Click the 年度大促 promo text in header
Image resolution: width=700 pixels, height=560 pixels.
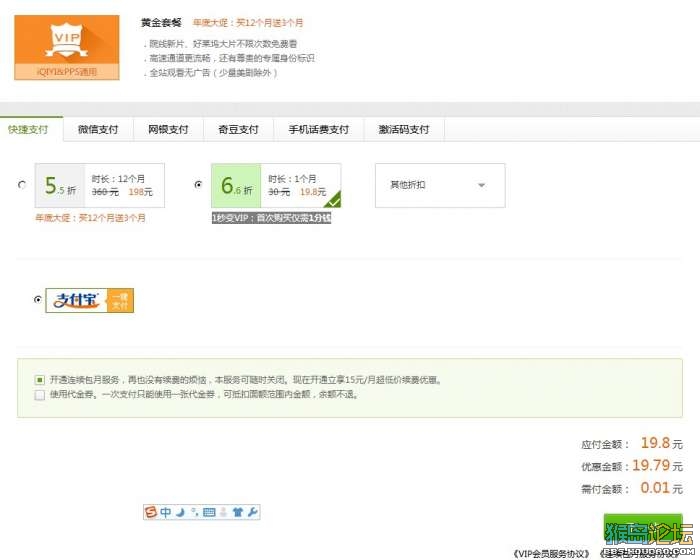tap(248, 23)
